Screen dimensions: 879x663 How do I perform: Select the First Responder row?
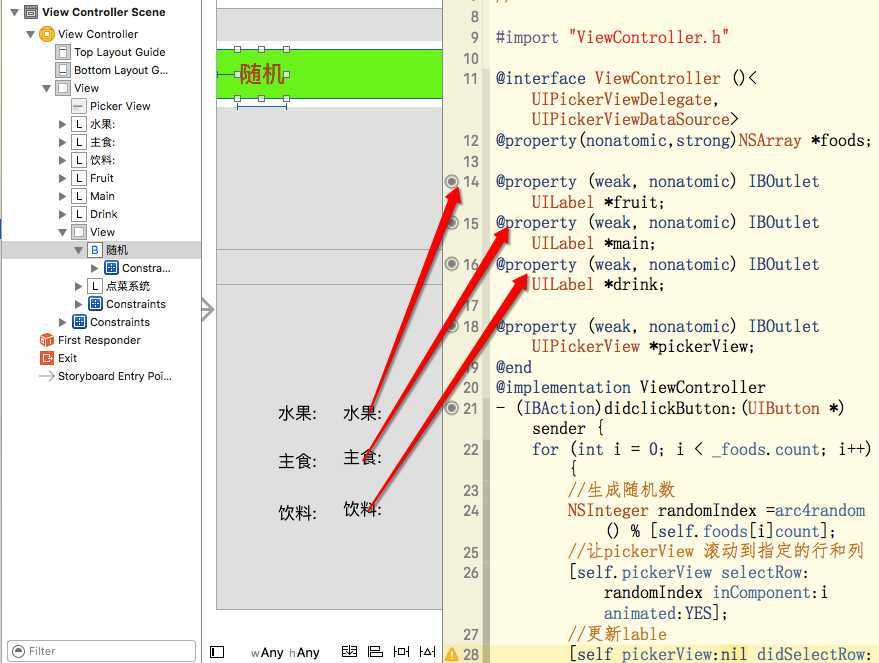click(x=101, y=340)
